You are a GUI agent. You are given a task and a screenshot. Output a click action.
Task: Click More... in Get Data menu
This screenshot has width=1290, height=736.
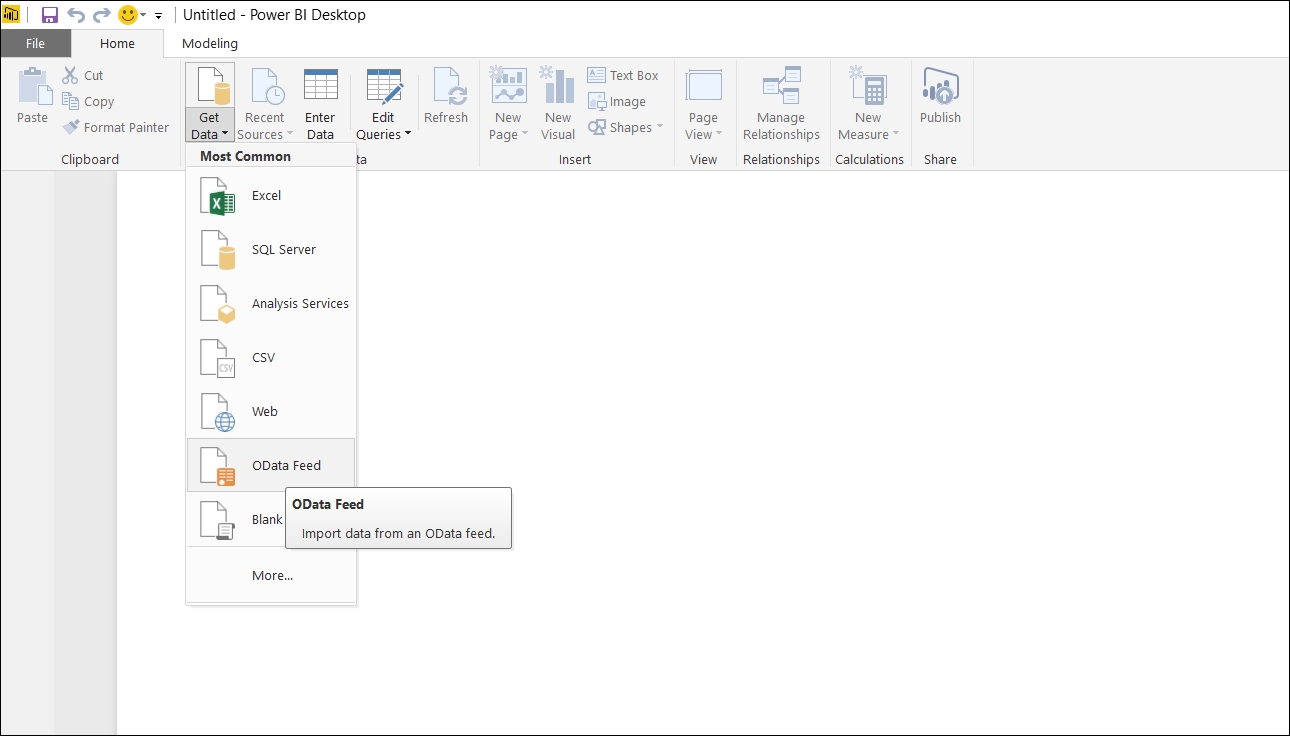[271, 575]
